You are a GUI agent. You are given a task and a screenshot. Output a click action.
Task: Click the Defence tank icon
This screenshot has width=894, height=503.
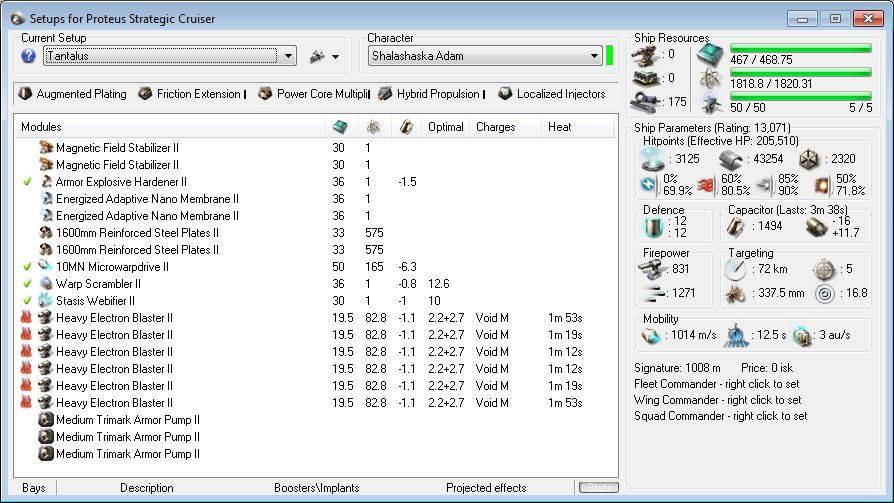coord(653,227)
